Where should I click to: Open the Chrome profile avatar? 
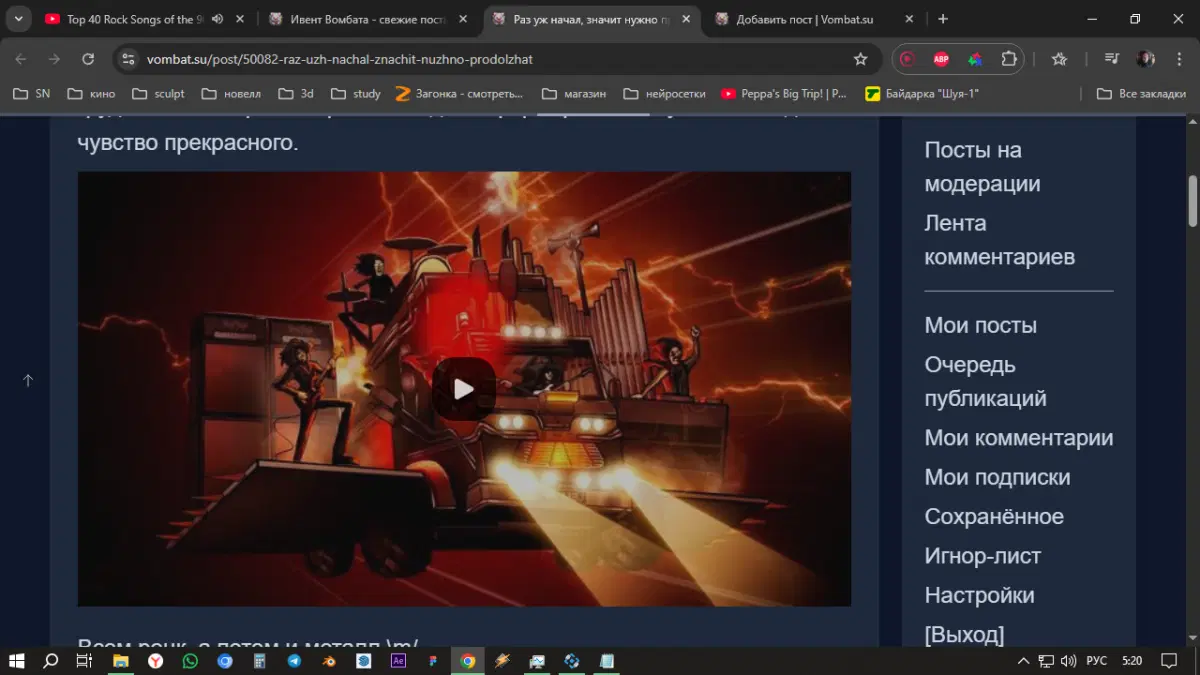tap(1146, 59)
